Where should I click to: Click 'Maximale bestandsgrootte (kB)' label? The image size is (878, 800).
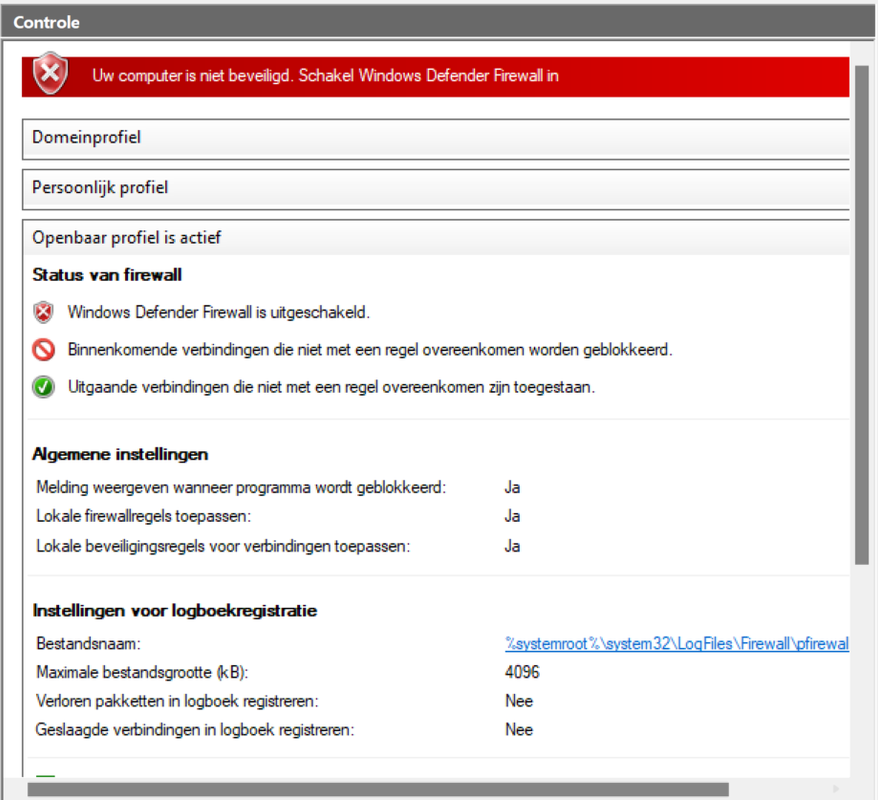tap(142, 672)
